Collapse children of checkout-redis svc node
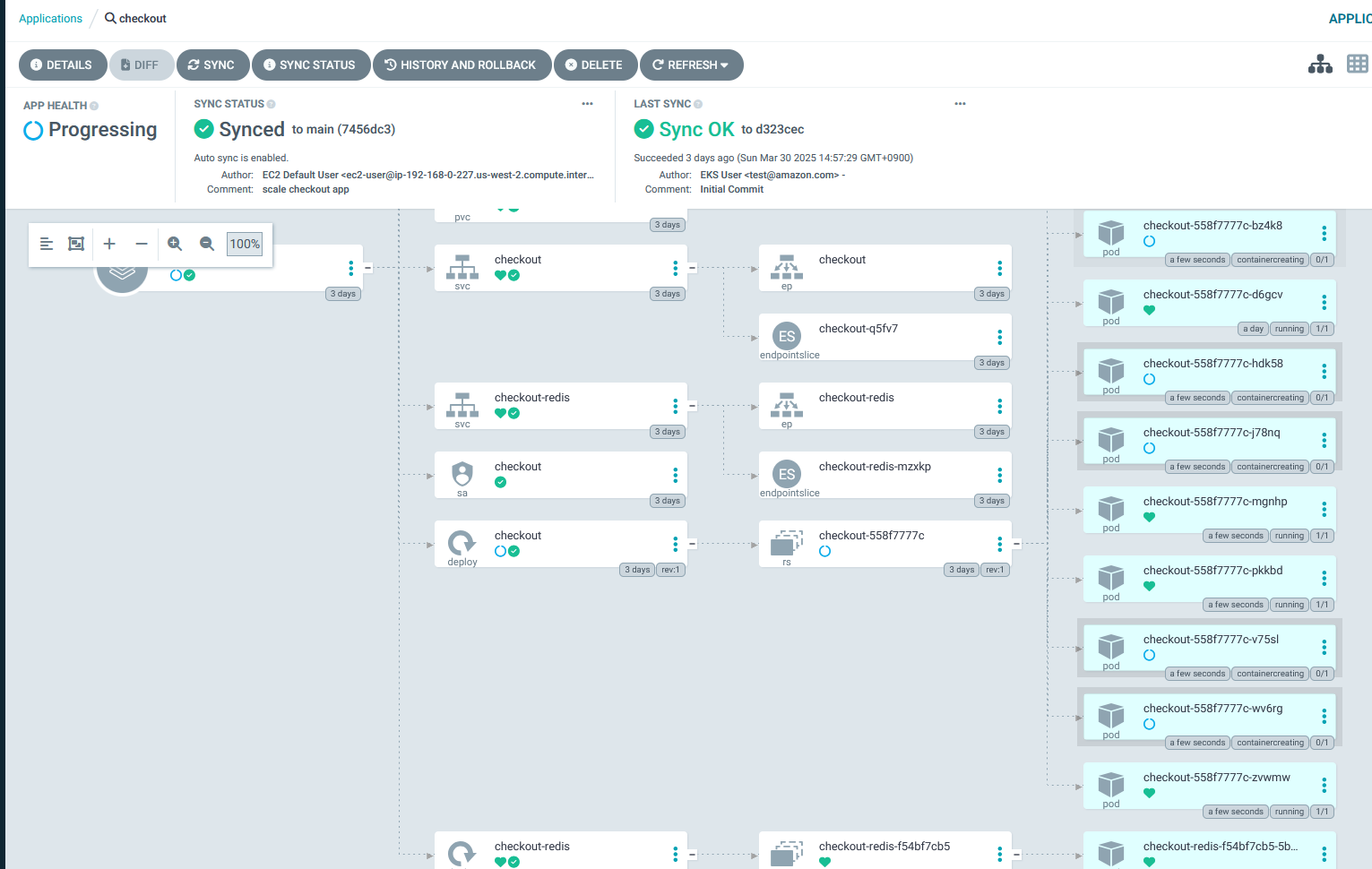Screen dimensions: 1372x869 pyautogui.click(x=692, y=406)
